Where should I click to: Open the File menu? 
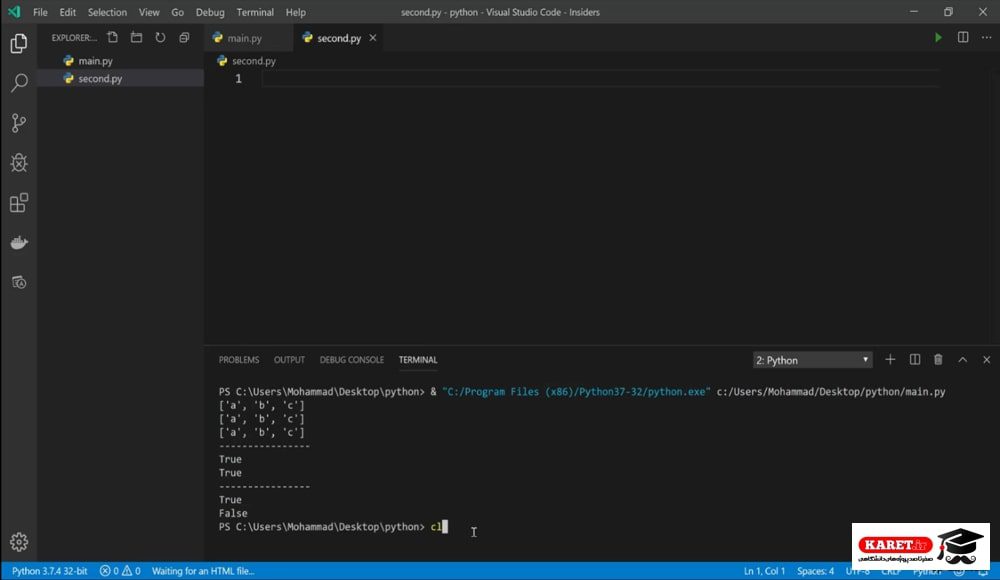coord(40,12)
